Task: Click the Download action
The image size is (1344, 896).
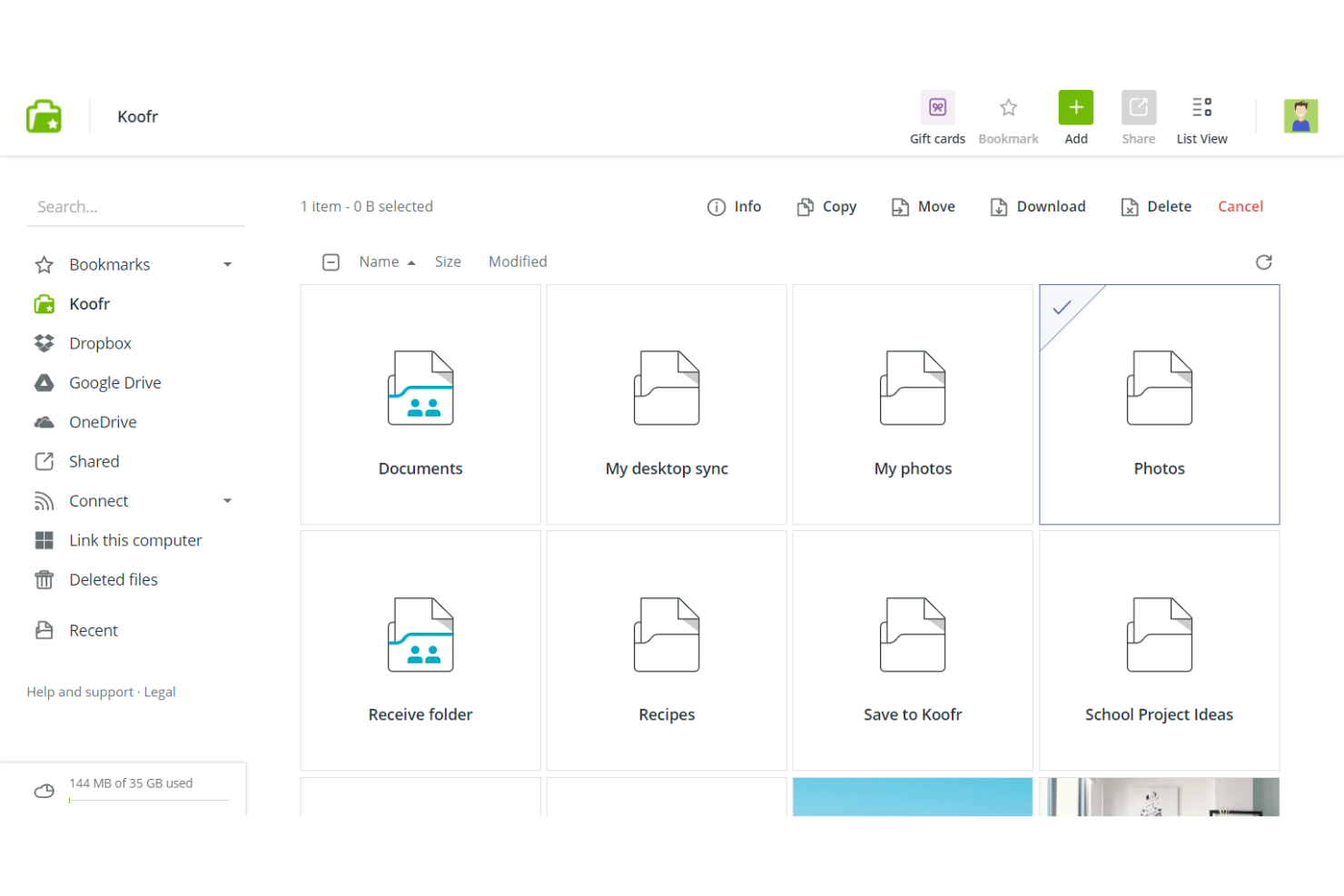Action: point(1037,206)
